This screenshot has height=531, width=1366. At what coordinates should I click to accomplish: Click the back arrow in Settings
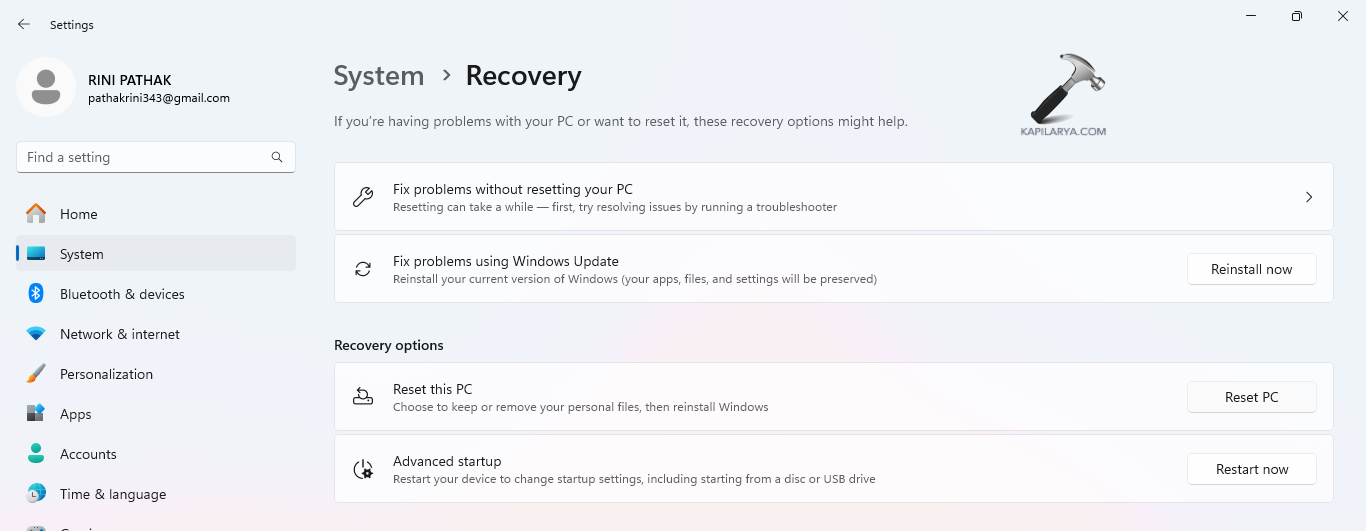[x=24, y=24]
